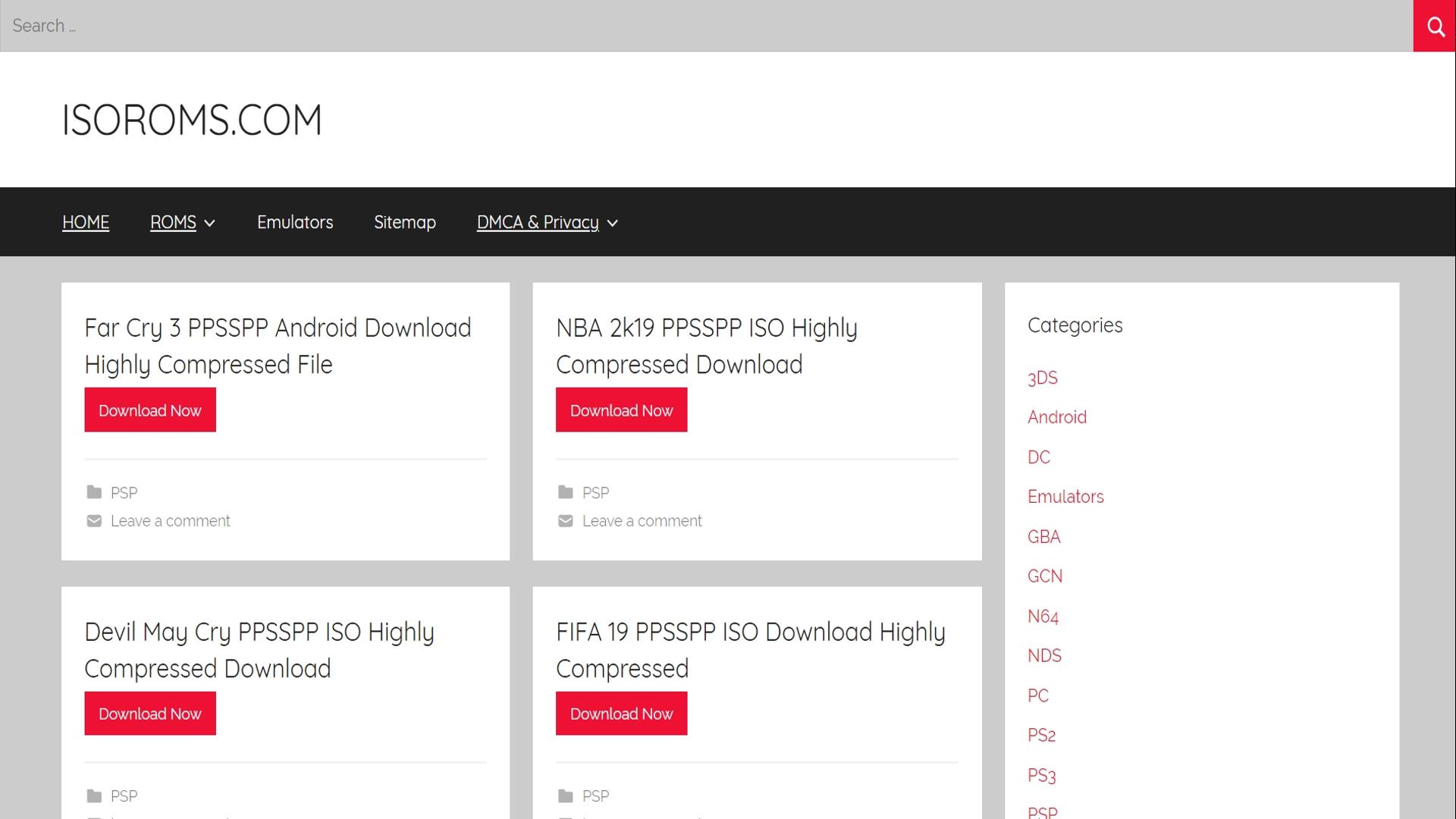Select N64 category in sidebar
This screenshot has width=1456, height=819.
pyautogui.click(x=1043, y=617)
